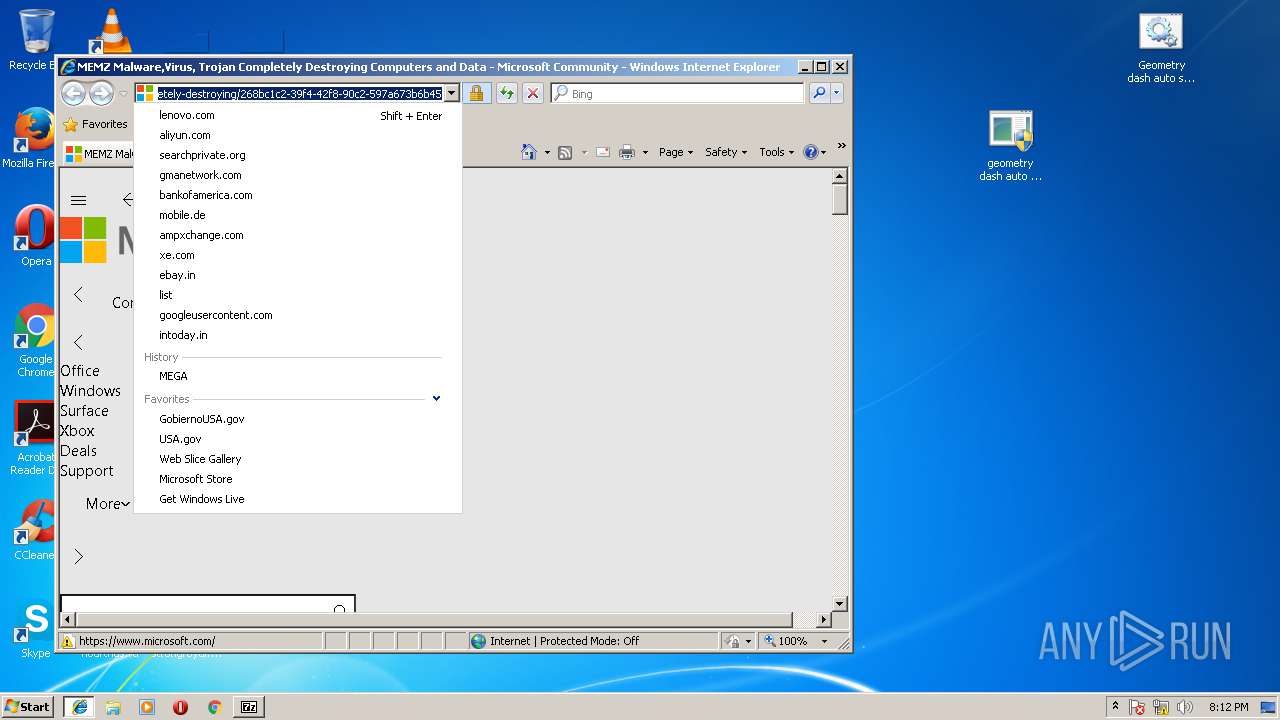Open the hamburger menu on Microsoft page
Viewport: 1280px width, 720px height.
[x=79, y=200]
